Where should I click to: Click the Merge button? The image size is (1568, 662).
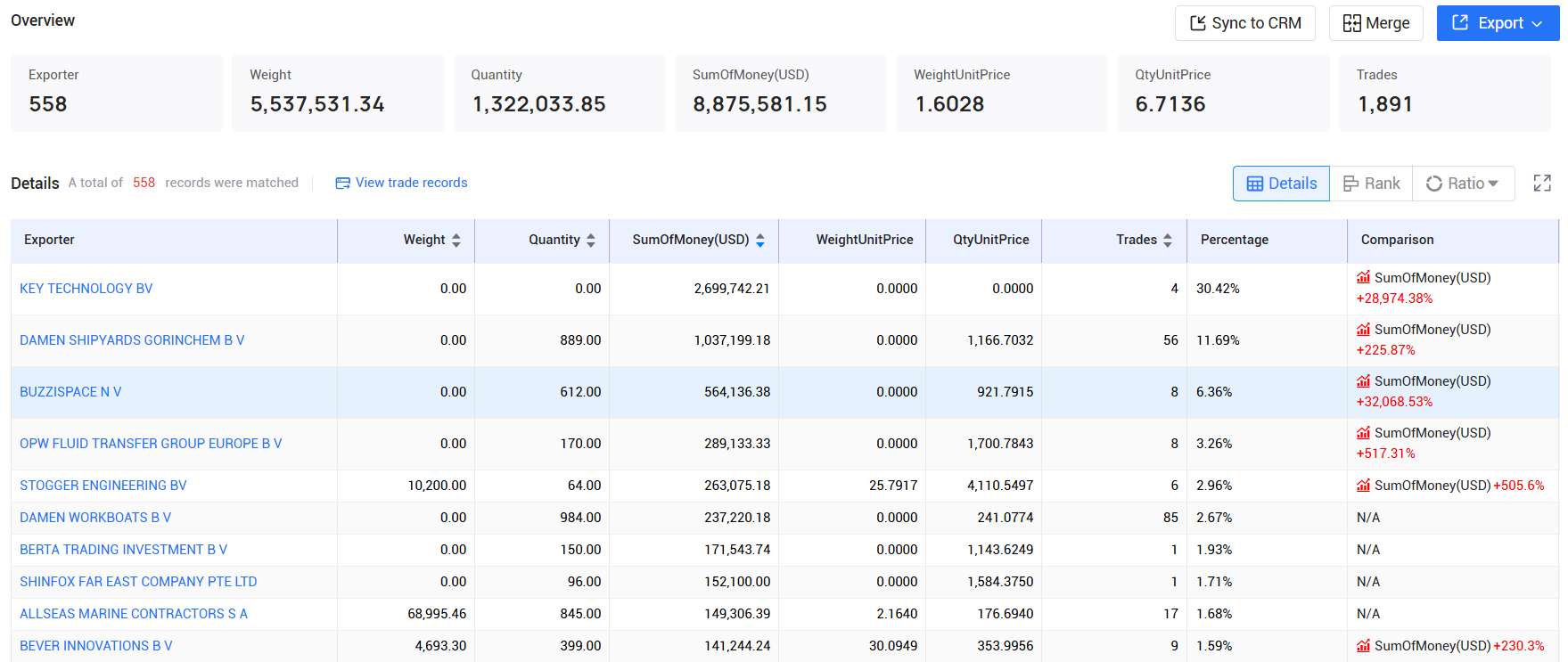click(1375, 23)
